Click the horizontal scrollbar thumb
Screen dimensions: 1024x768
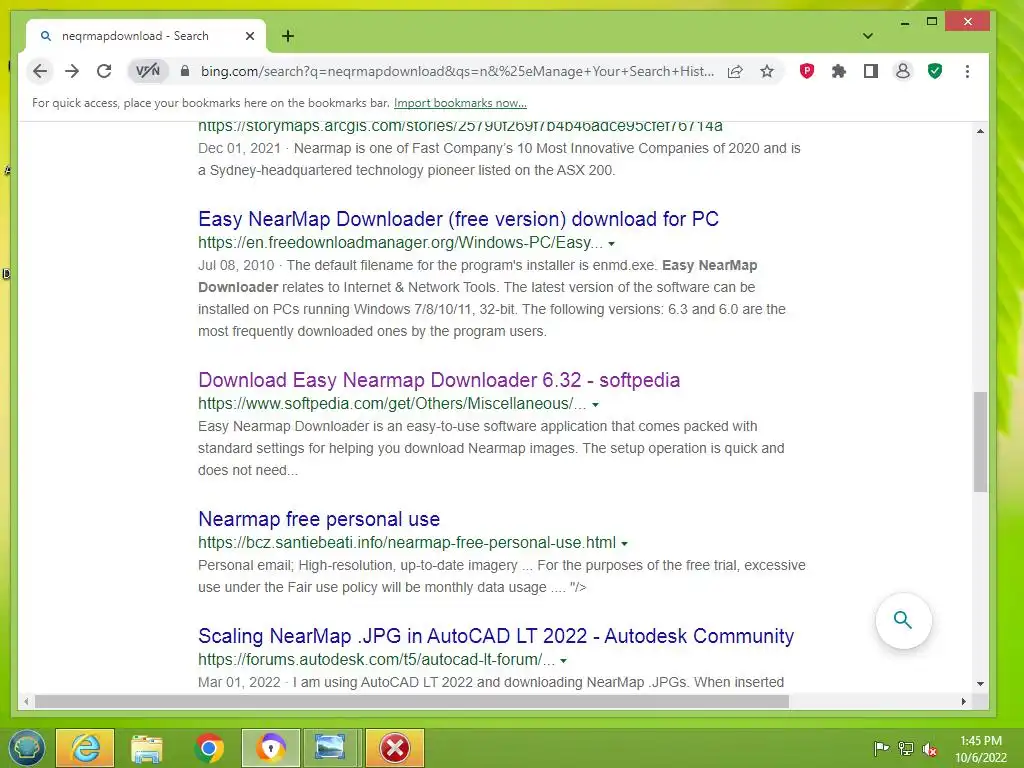click(412, 701)
